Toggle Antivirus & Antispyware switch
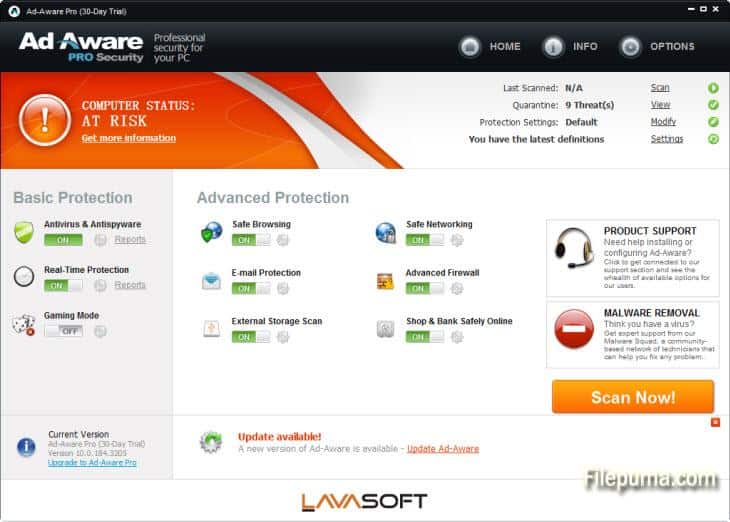 [x=63, y=240]
